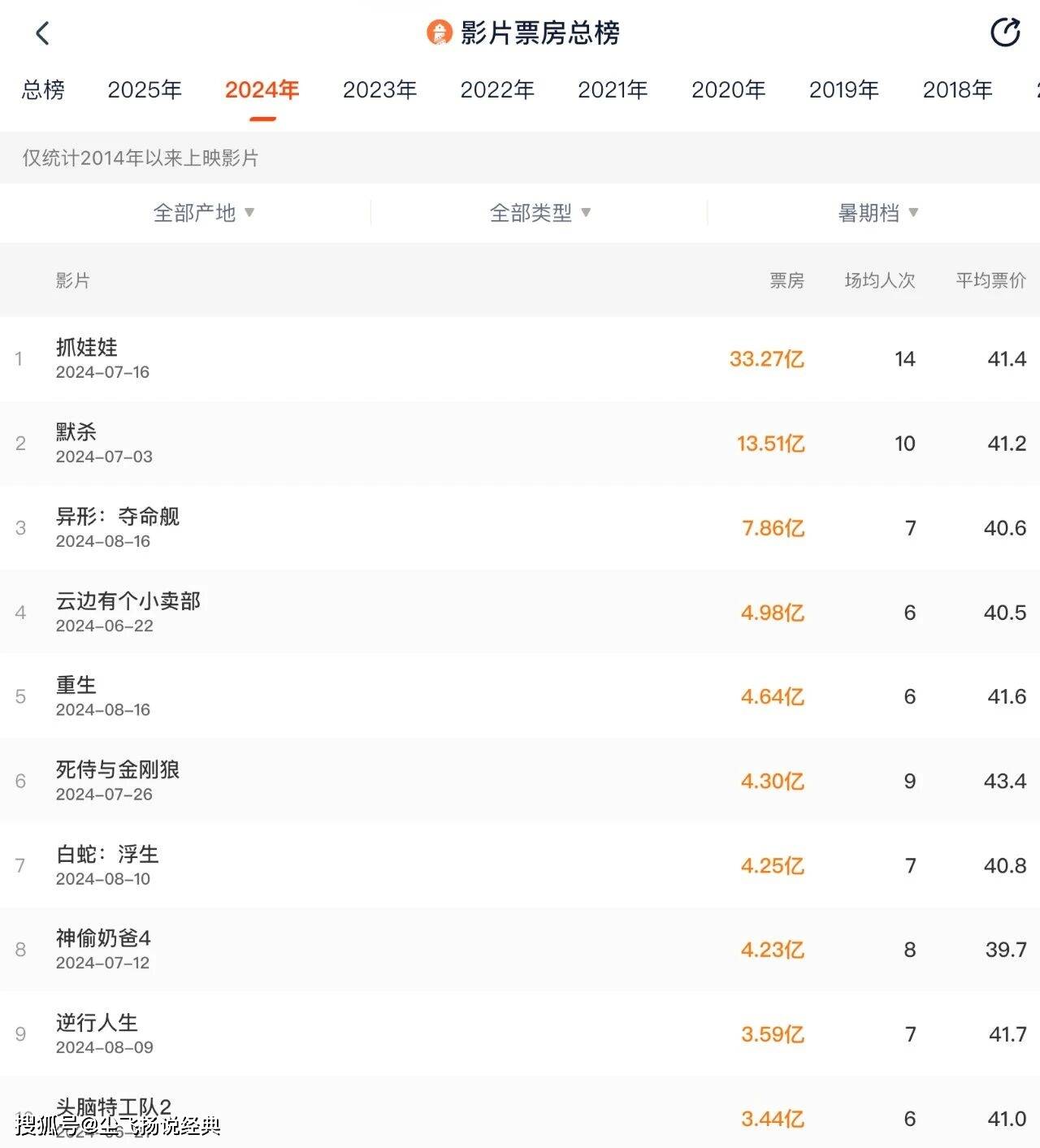
Task: Select the 2025年 tab
Action: [x=145, y=89]
